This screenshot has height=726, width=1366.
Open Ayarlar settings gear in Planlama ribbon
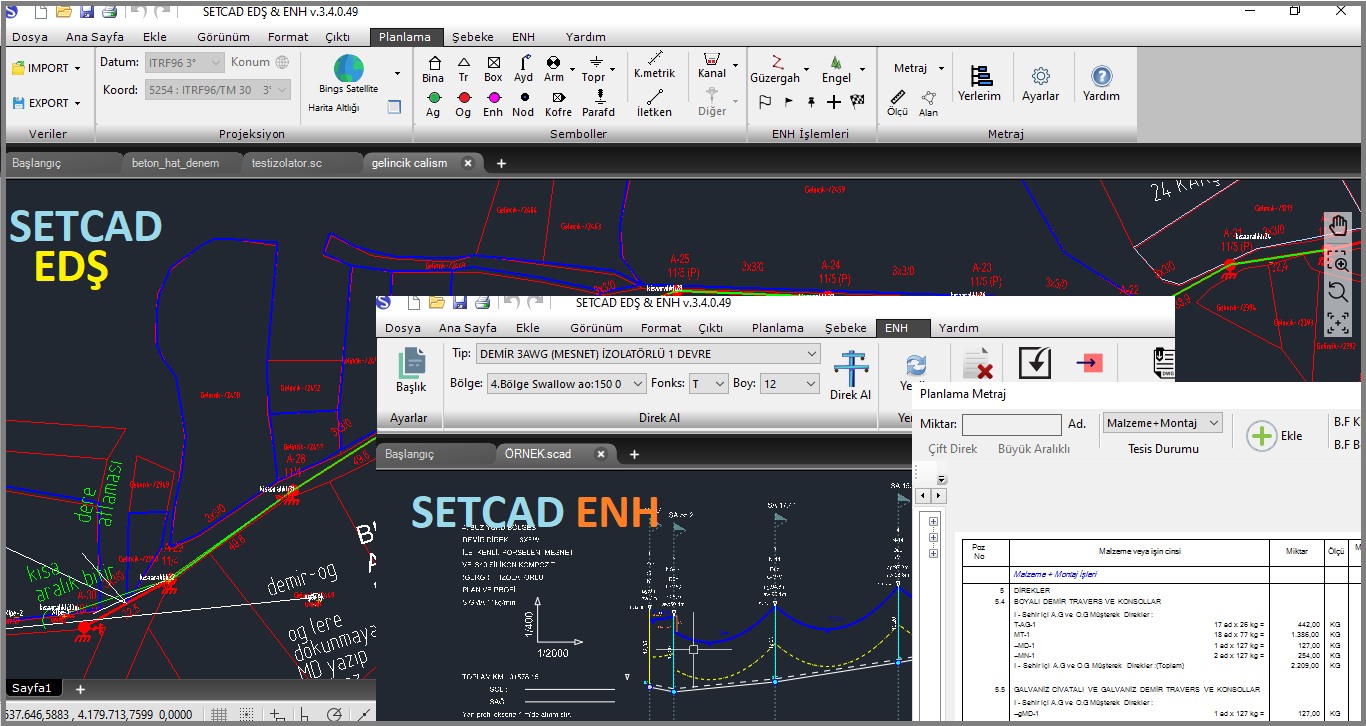click(1040, 84)
